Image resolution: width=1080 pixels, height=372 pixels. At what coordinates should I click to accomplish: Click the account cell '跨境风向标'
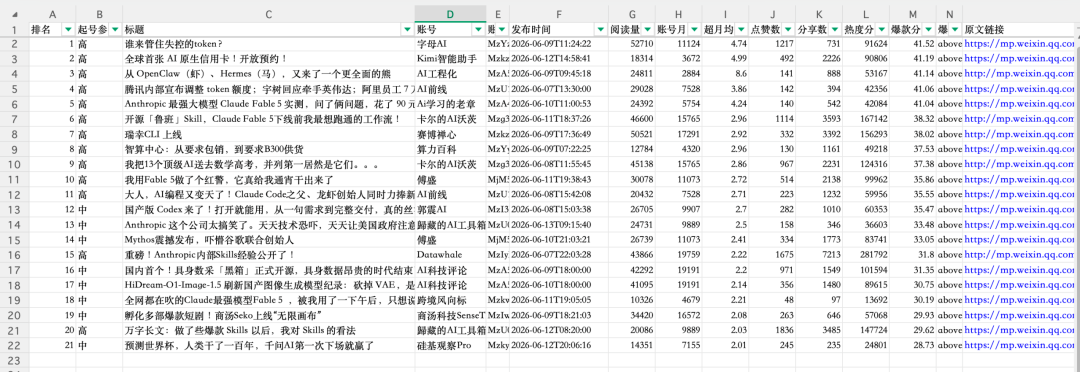click(x=450, y=300)
